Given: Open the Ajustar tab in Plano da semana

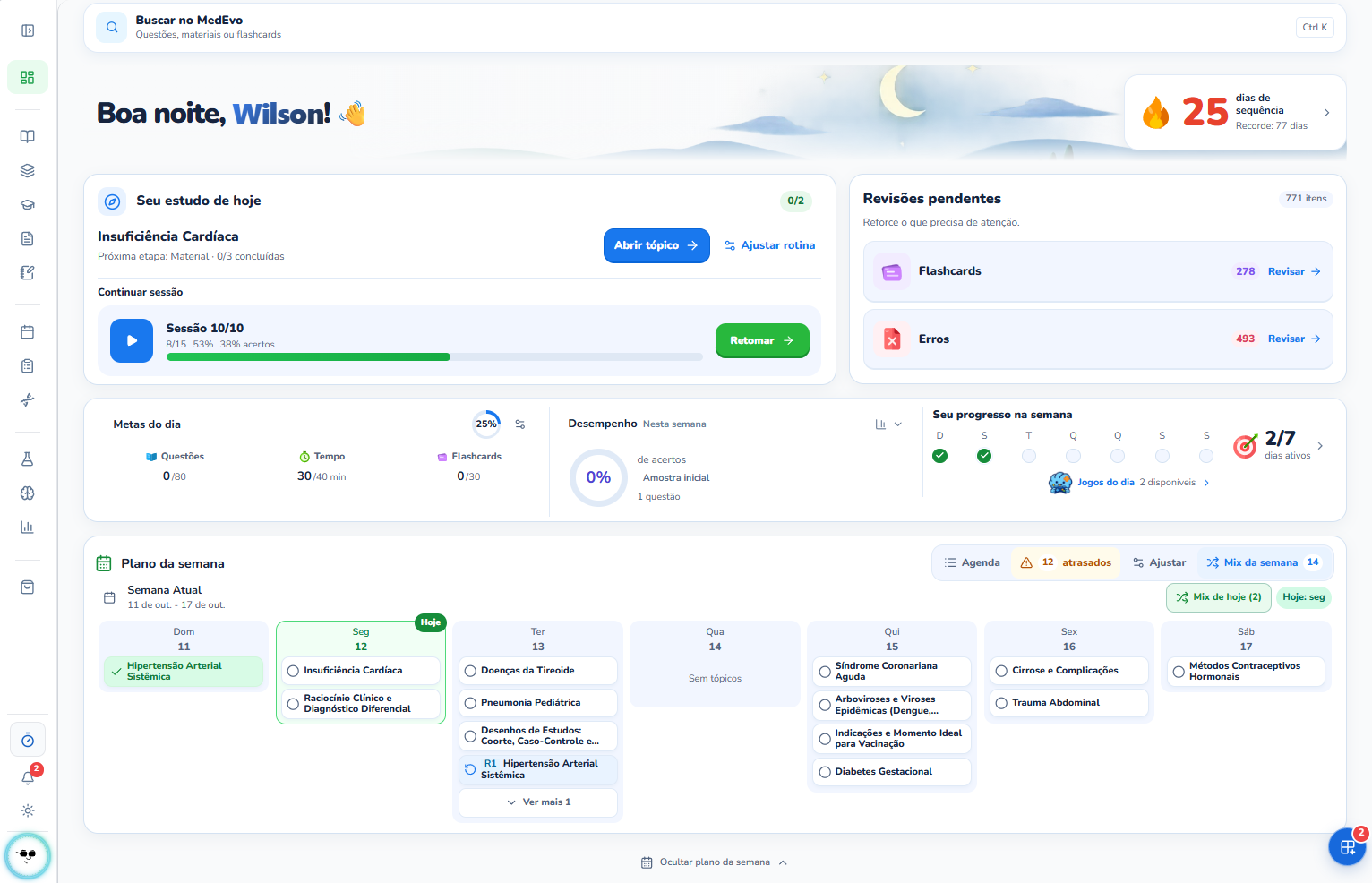Looking at the screenshot, I should click(1159, 563).
